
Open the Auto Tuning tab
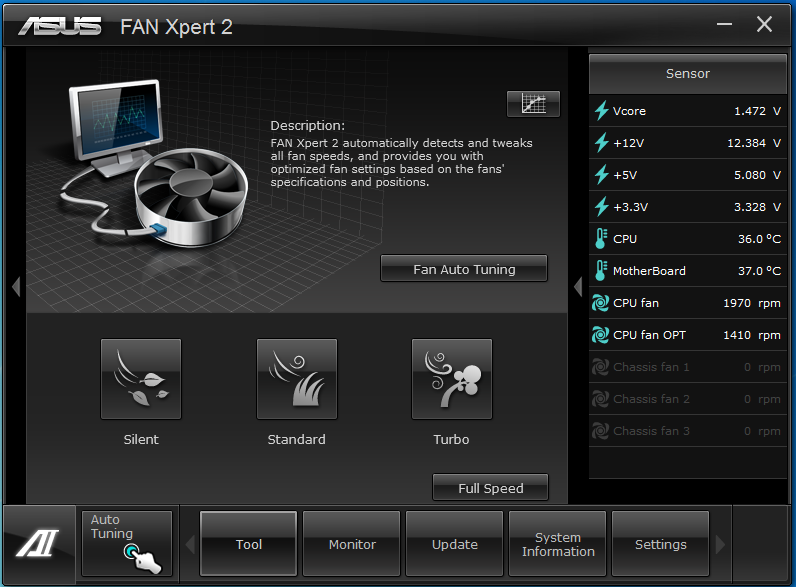pos(127,543)
